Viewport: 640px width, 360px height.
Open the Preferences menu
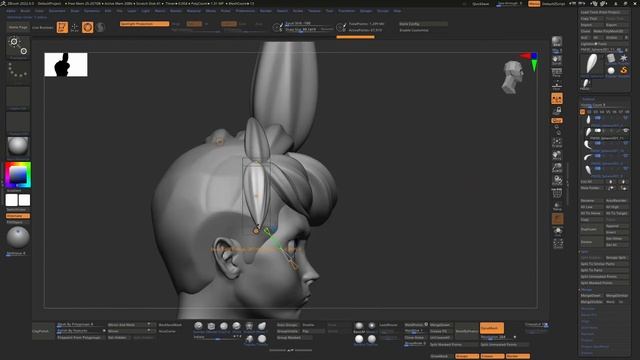click(x=245, y=11)
